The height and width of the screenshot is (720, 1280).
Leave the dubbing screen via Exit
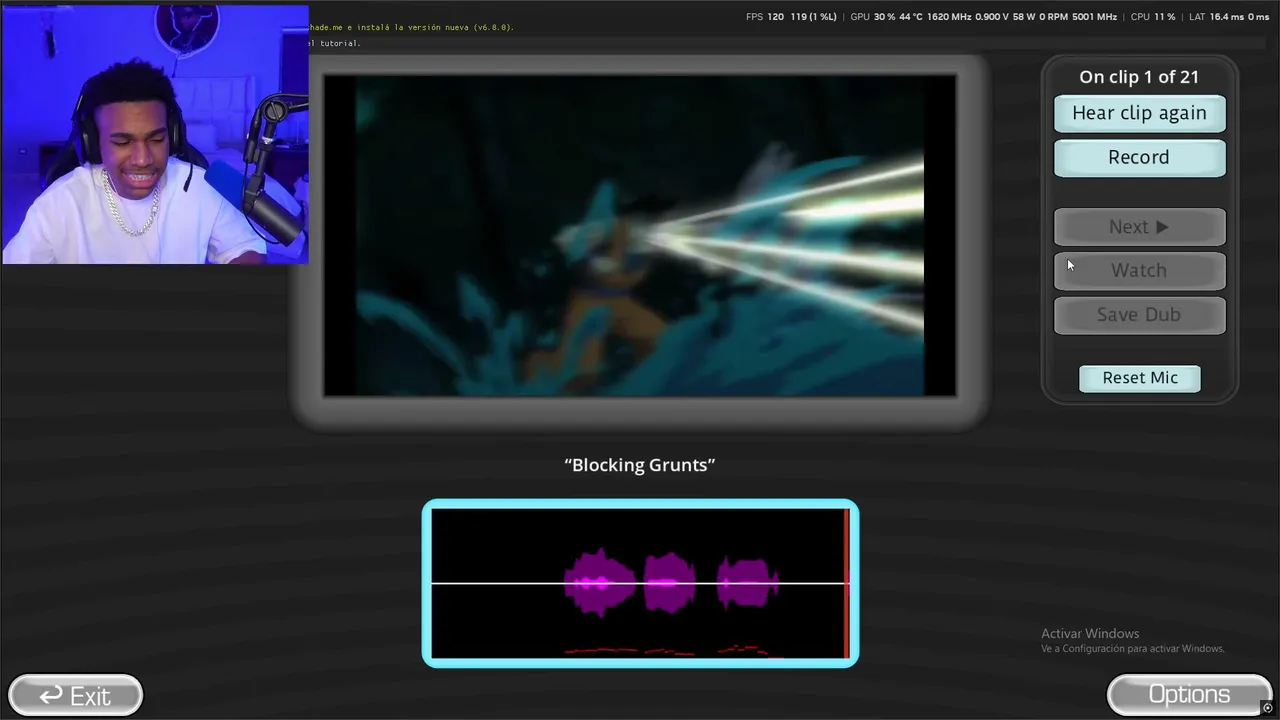point(75,695)
